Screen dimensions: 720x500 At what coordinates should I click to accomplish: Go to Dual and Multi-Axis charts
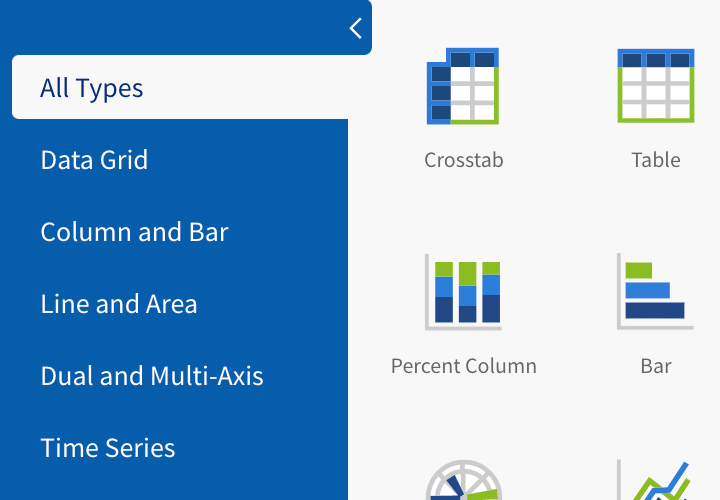pos(152,376)
